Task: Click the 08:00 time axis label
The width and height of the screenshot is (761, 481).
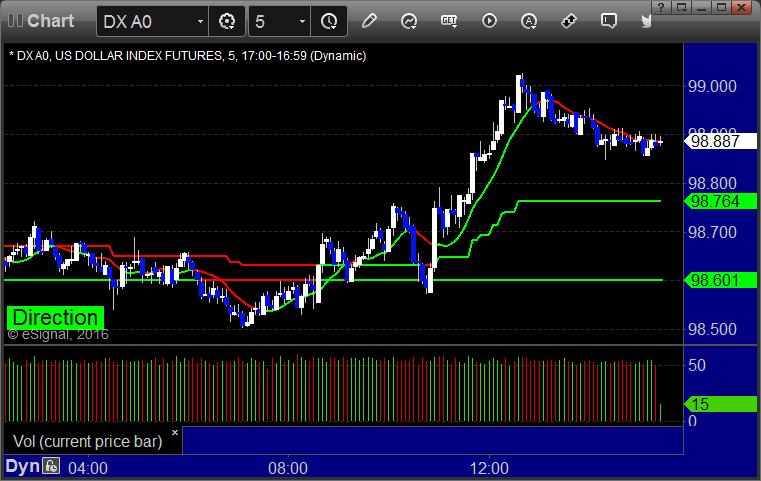Action: [288, 468]
